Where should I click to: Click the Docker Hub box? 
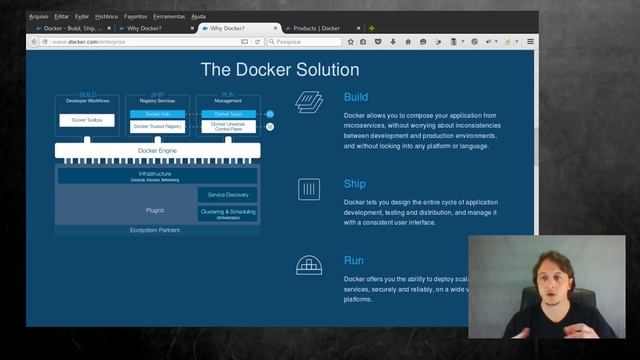point(158,114)
